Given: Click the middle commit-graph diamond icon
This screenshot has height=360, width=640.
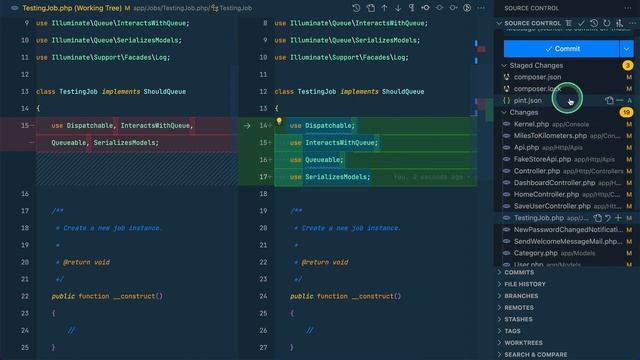Looking at the screenshot, I should 439,8.
